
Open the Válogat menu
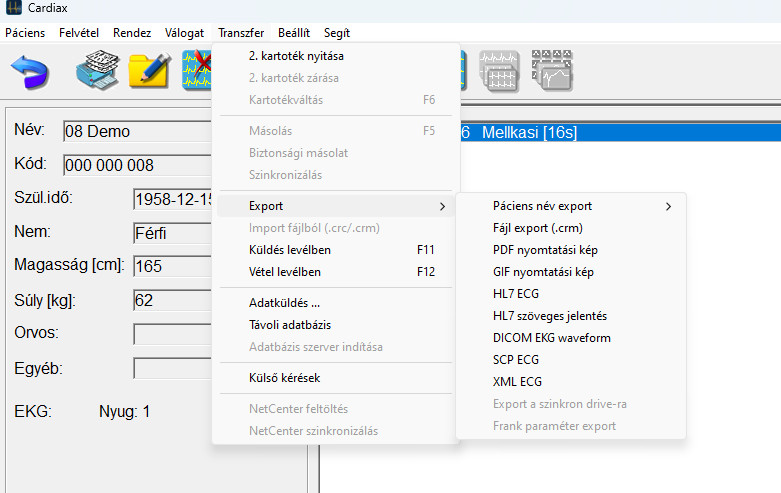[x=184, y=33]
